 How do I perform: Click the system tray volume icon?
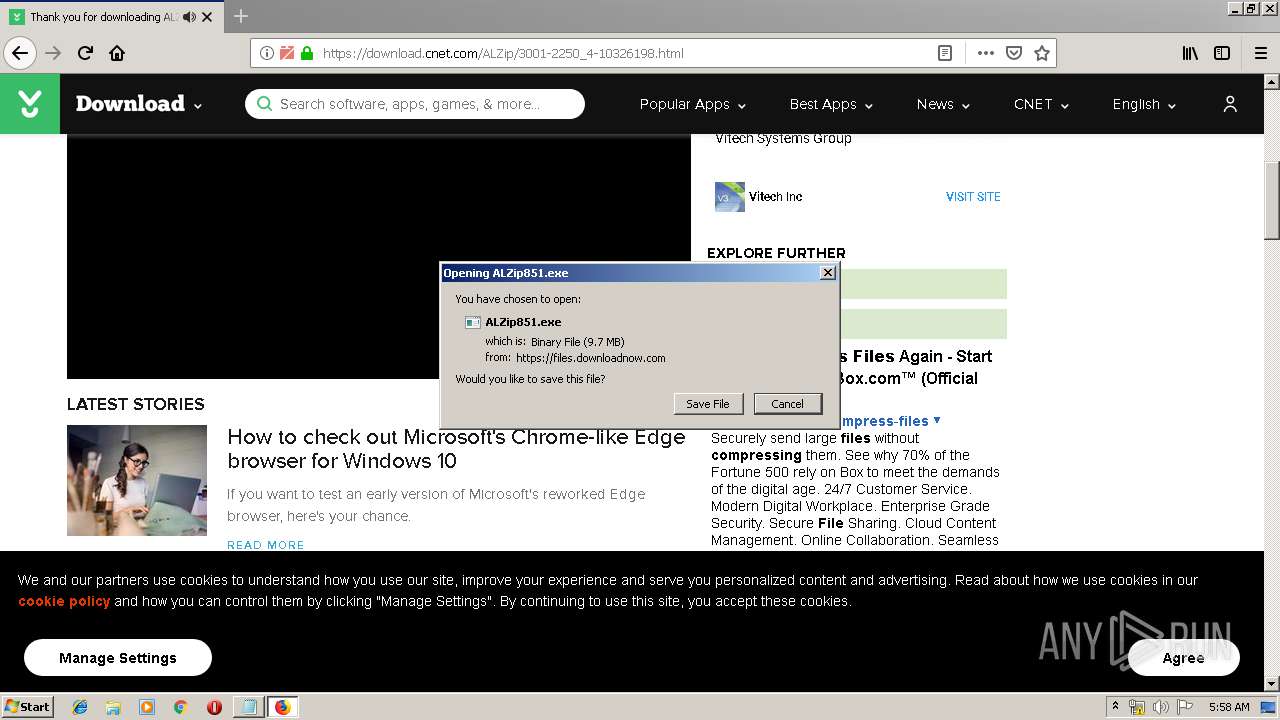tap(1160, 707)
